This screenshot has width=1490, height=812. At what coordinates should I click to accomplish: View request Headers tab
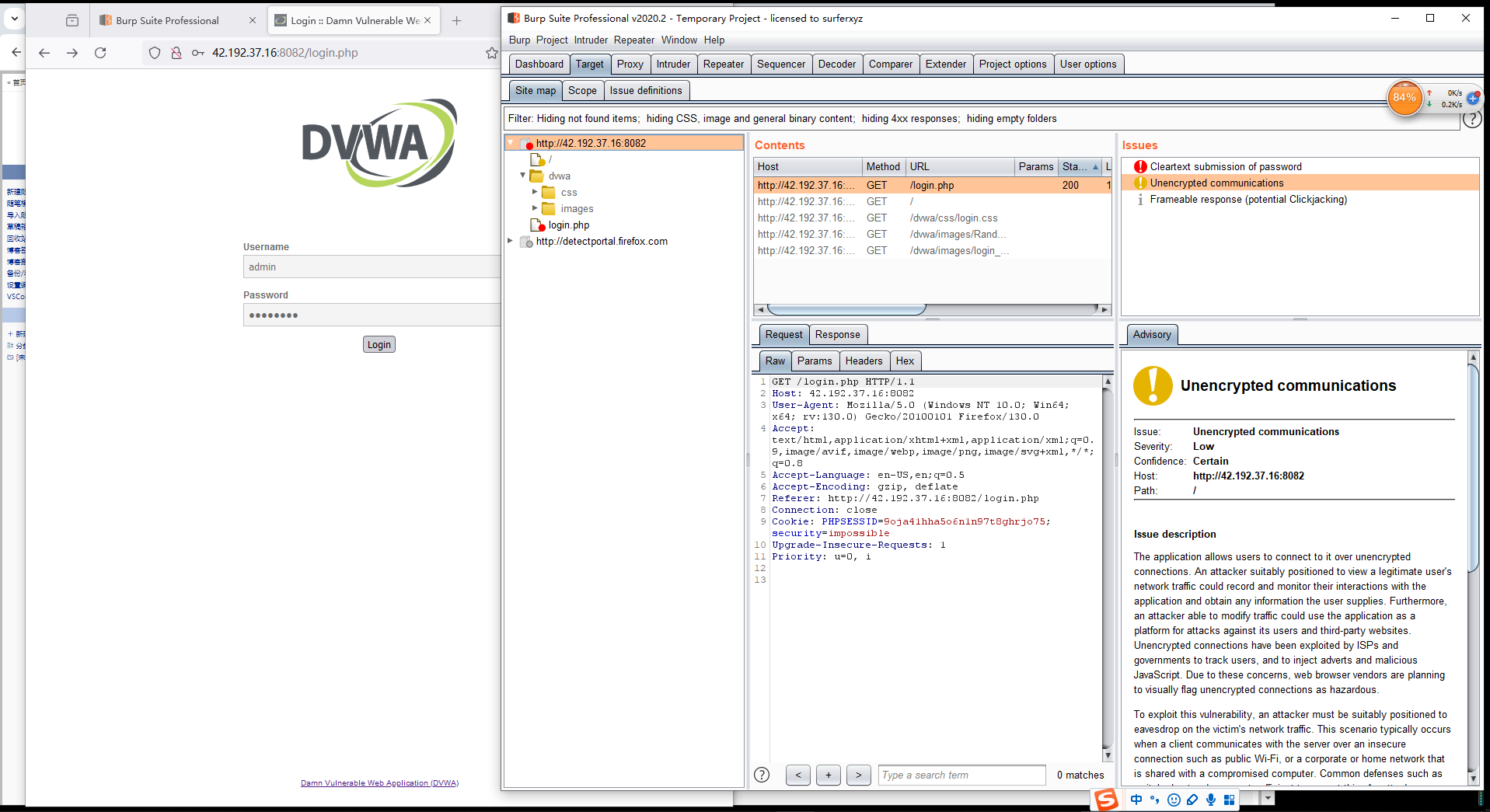tap(864, 361)
